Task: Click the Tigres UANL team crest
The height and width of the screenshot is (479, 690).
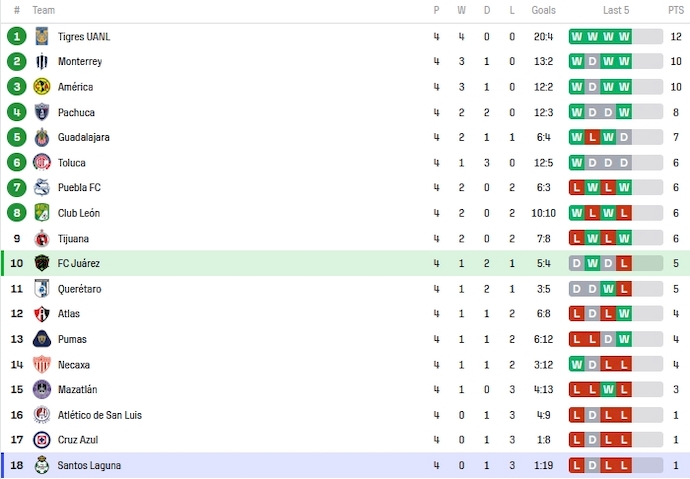Action: 42,37
